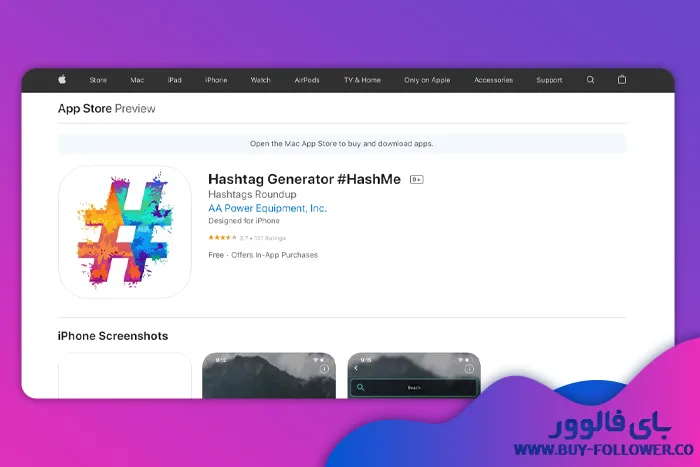
Task: Click the Hashtags Roundup subtitle
Action: (252, 194)
